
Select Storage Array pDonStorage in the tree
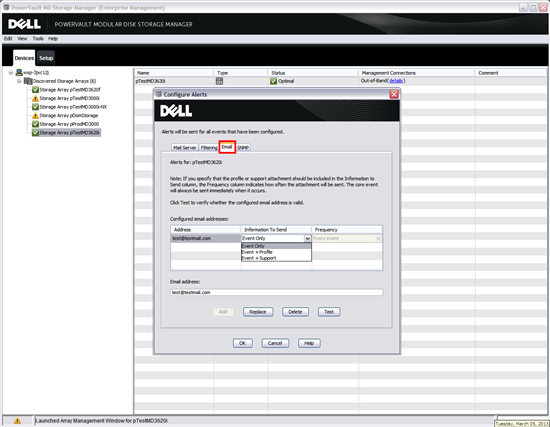(69, 115)
